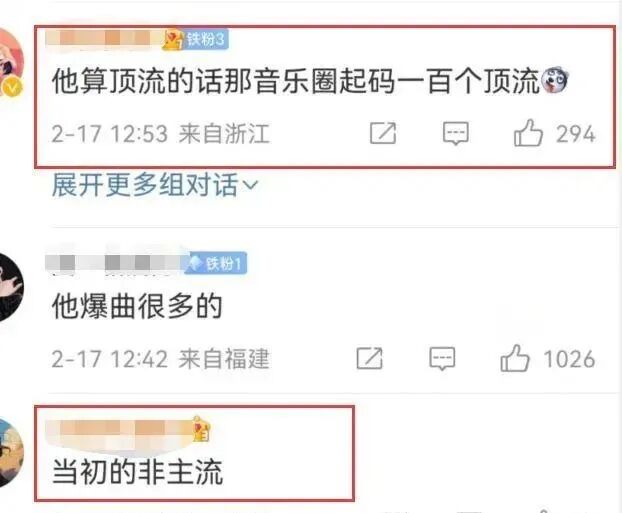Open the third commenter's avatar

(11, 453)
